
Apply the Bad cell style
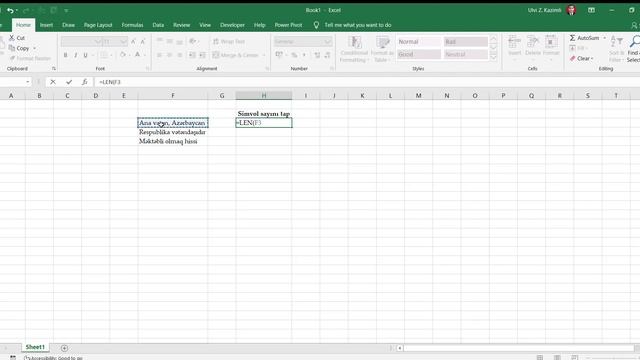466,42
